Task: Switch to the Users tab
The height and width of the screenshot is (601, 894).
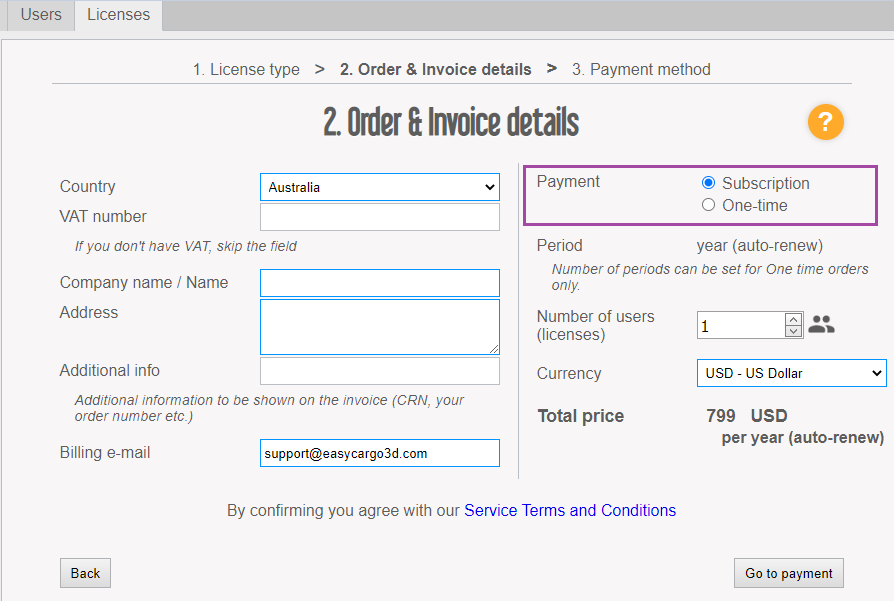Action: pos(40,14)
